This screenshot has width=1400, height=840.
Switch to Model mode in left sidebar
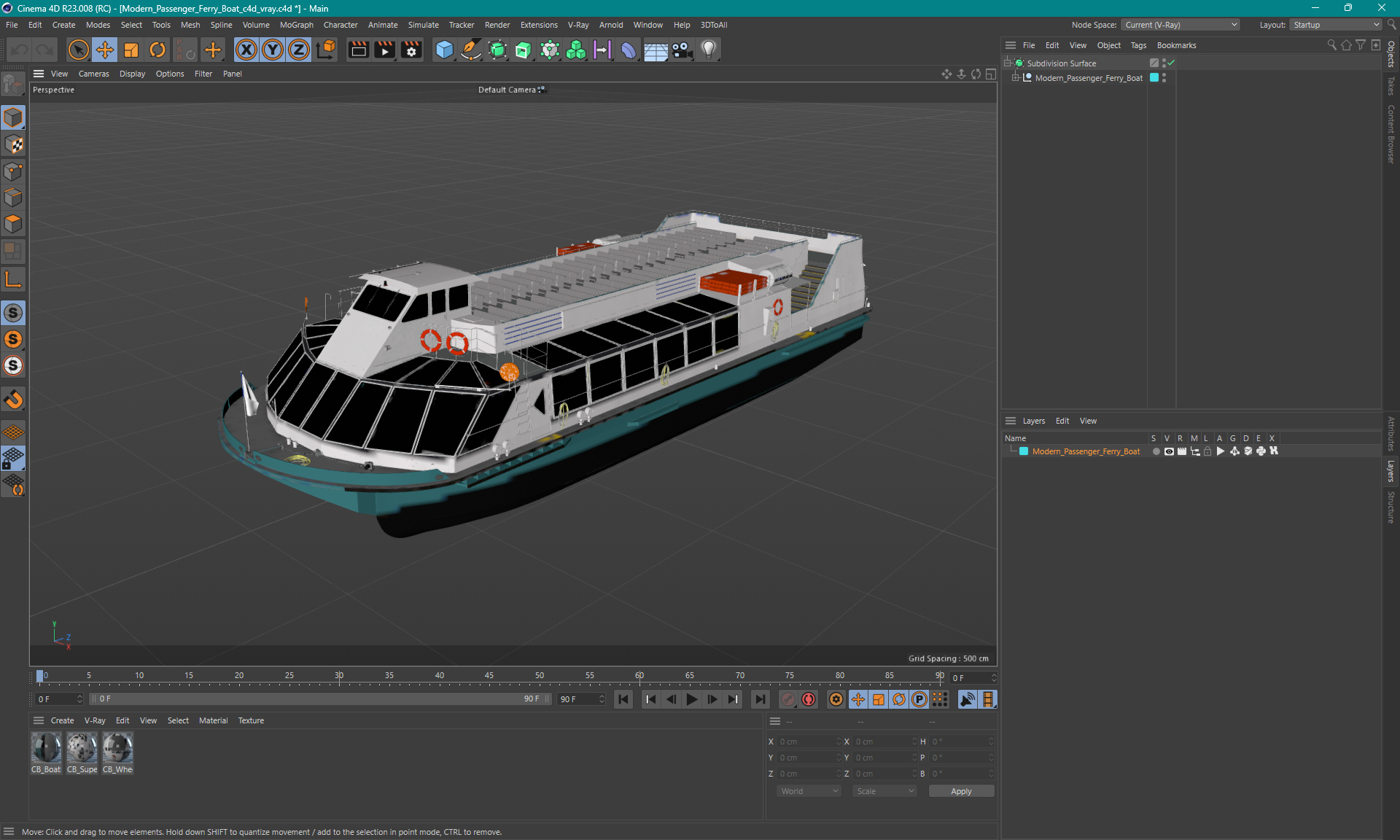[13, 118]
